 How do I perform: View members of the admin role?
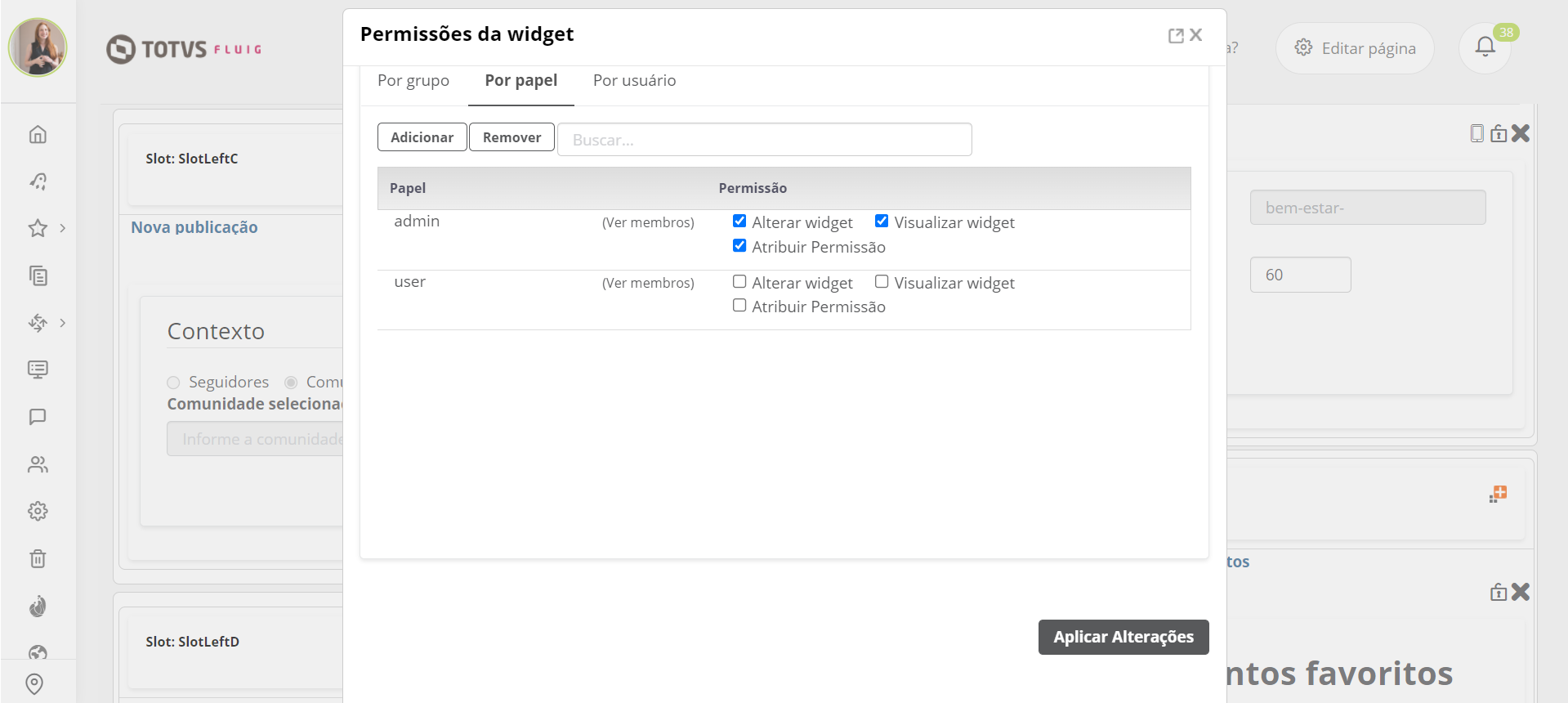pyautogui.click(x=648, y=222)
